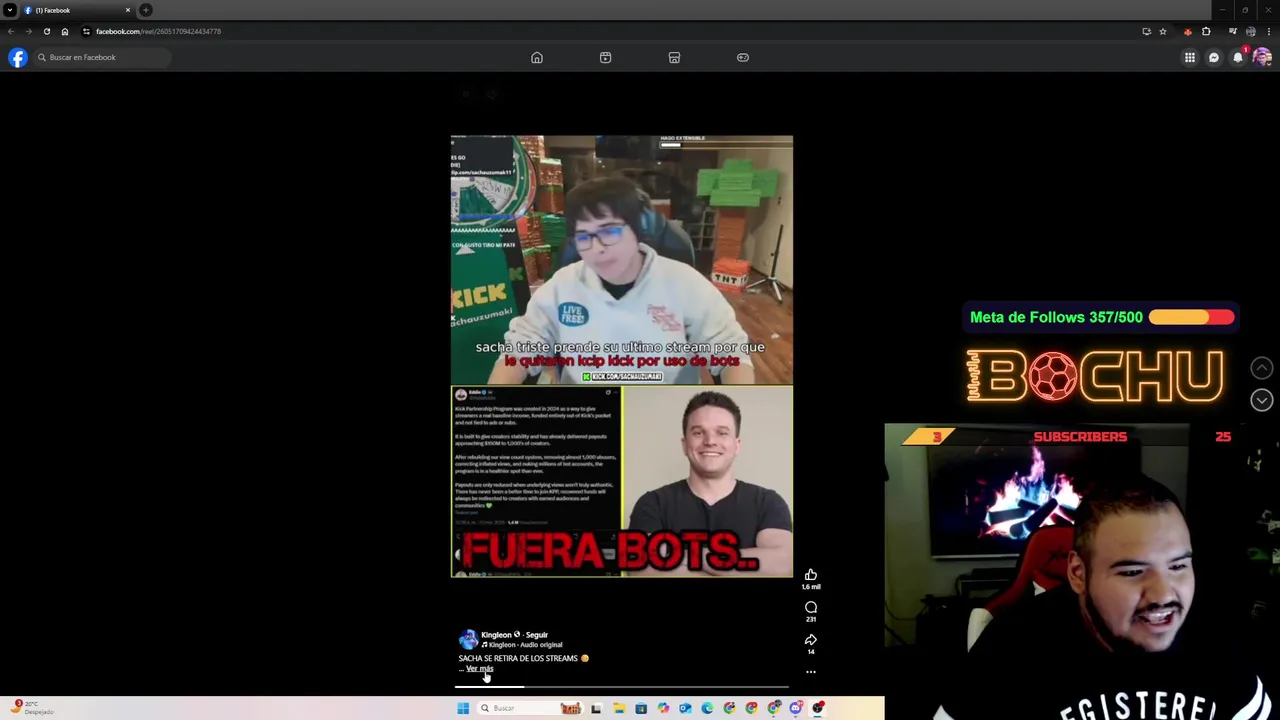The image size is (1280, 720).
Task: Open Outlook from the taskbar
Action: 685,708
